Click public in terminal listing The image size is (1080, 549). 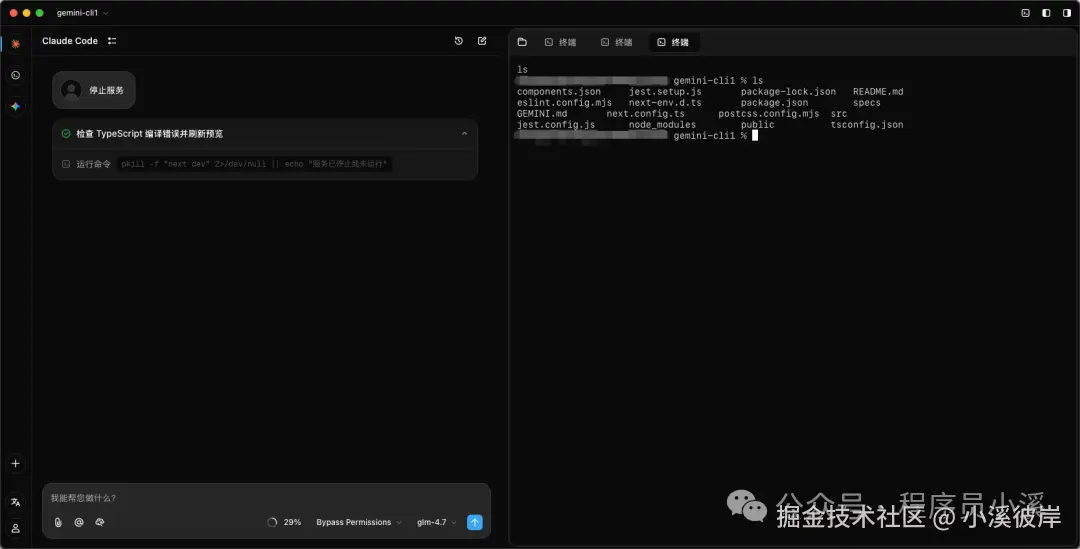coord(758,125)
